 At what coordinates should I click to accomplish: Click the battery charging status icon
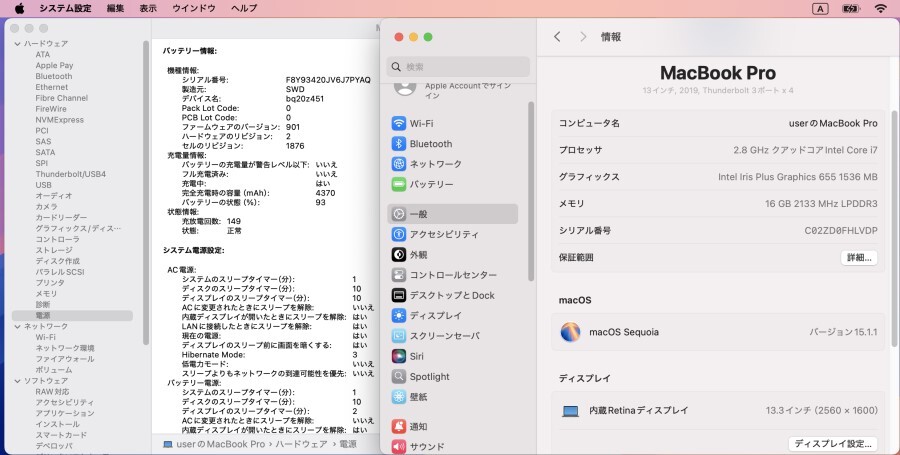click(x=850, y=8)
